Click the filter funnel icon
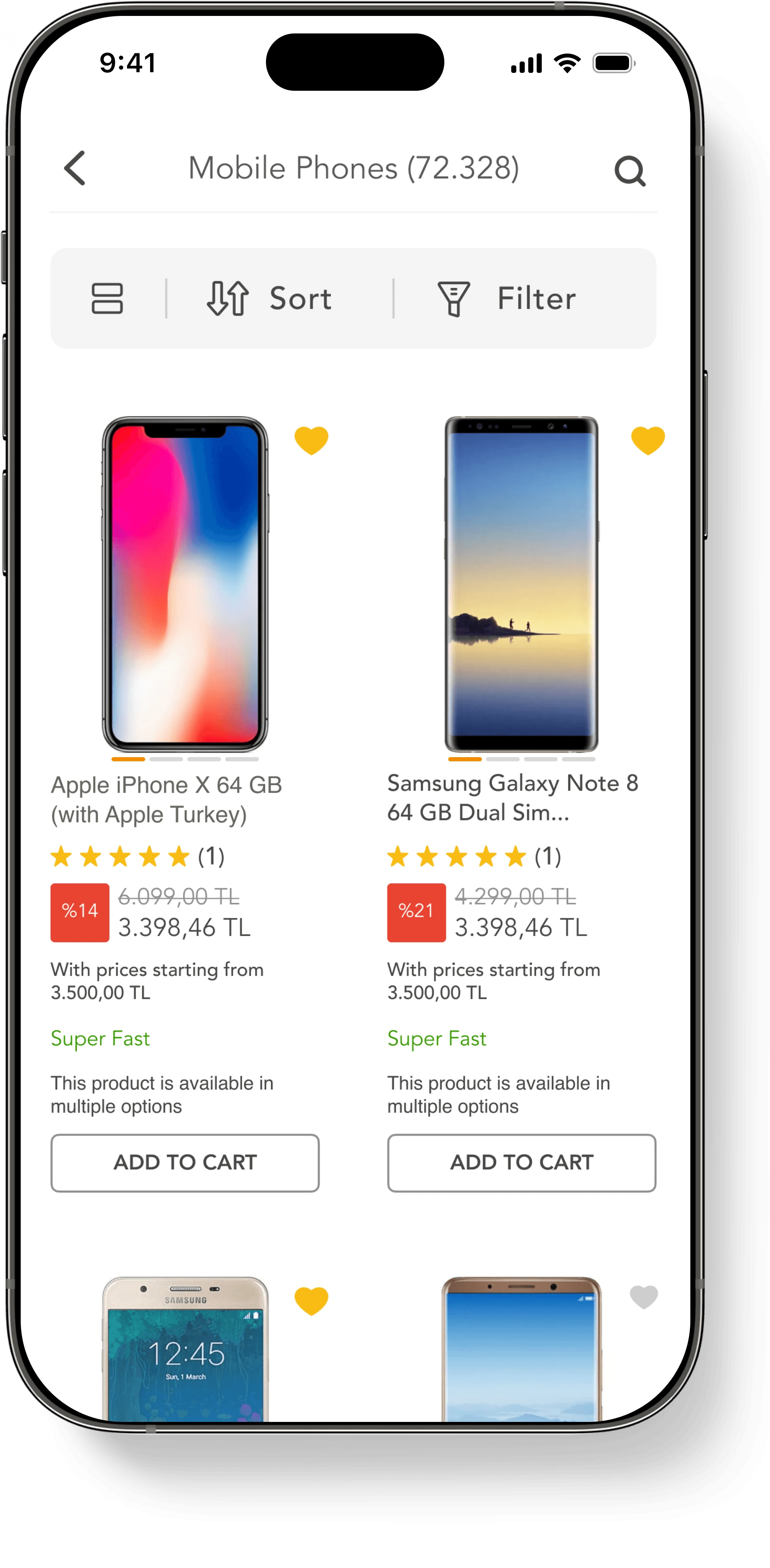The image size is (770, 1568). pos(453,299)
